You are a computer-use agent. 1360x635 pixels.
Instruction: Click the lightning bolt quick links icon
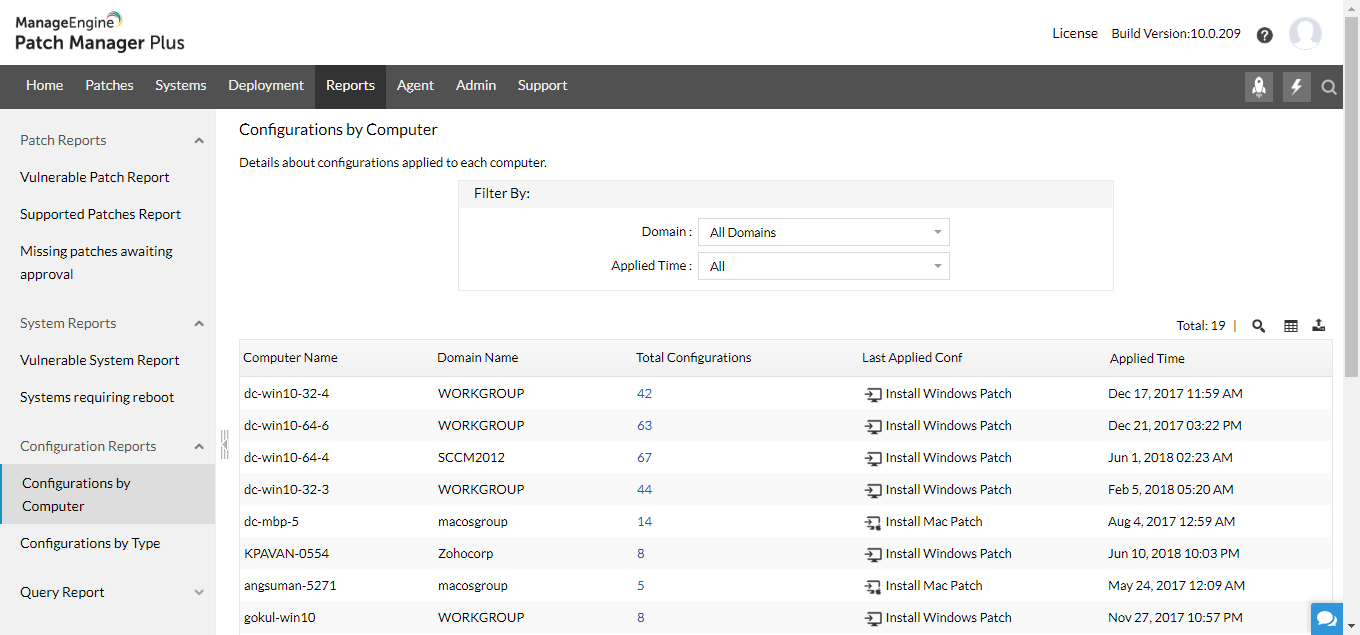click(x=1297, y=87)
